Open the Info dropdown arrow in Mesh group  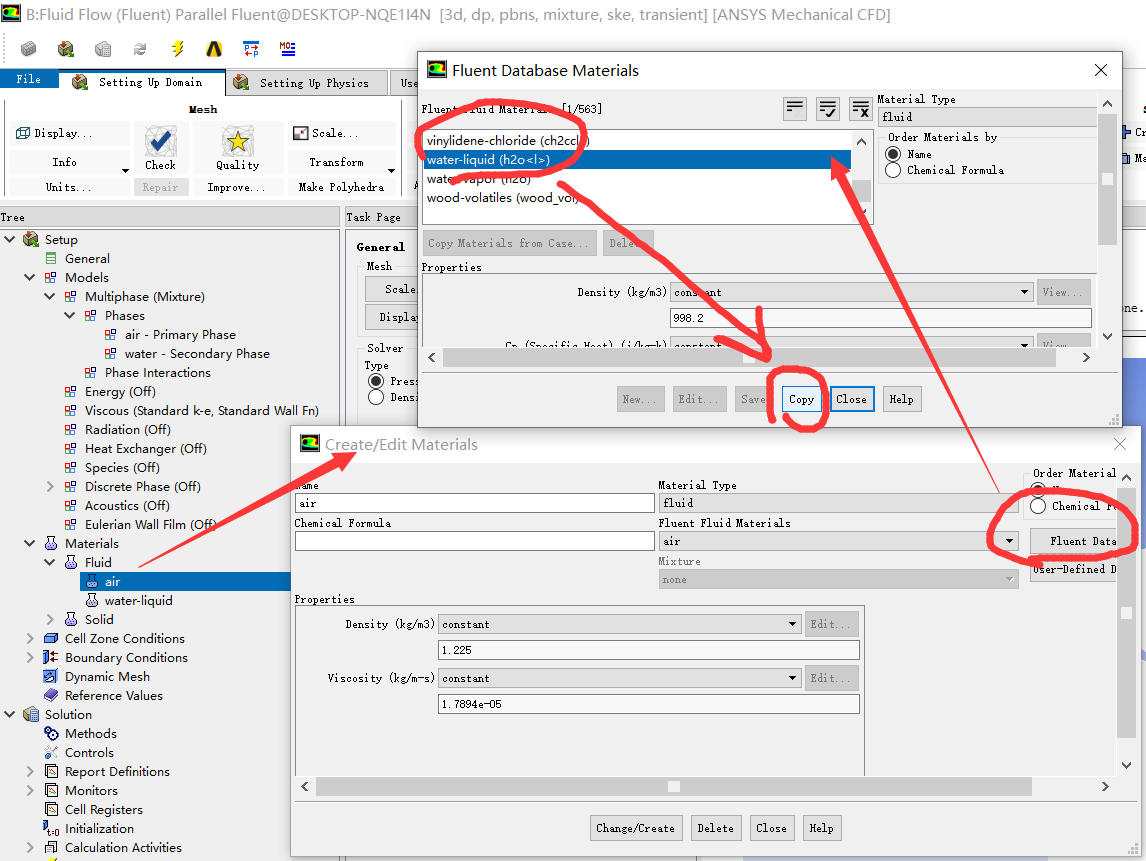click(125, 170)
